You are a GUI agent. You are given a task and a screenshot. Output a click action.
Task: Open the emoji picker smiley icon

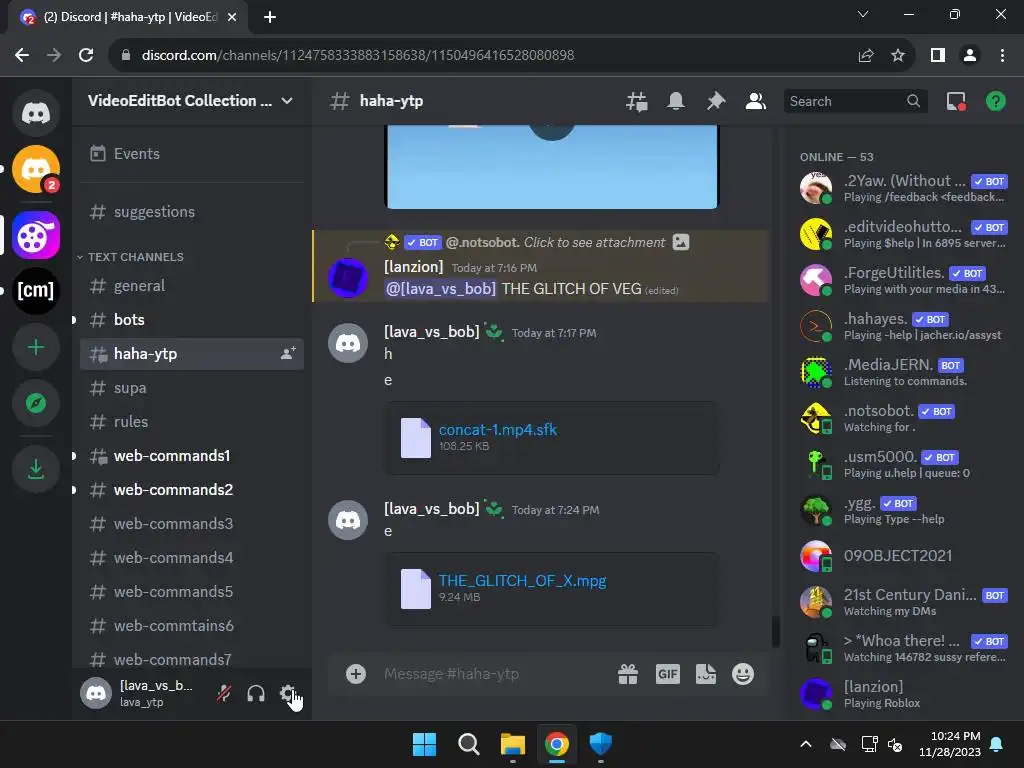743,674
